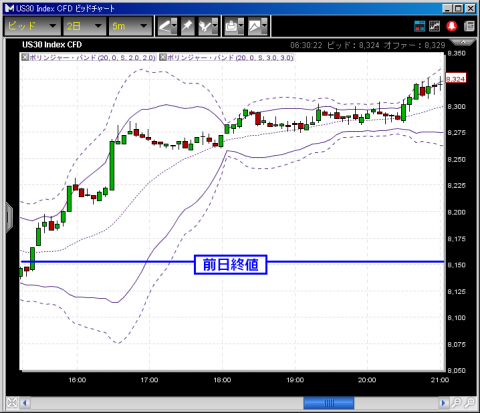480x413 pixels.
Task: Click the 16:00 time axis label
Action: pyautogui.click(x=77, y=380)
